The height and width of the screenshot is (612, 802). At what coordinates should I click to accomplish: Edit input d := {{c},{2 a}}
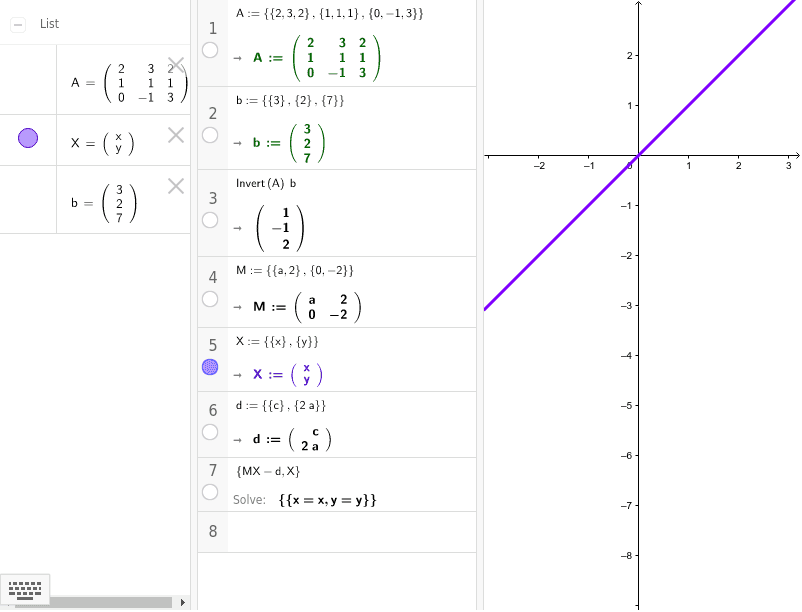pyautogui.click(x=280, y=406)
